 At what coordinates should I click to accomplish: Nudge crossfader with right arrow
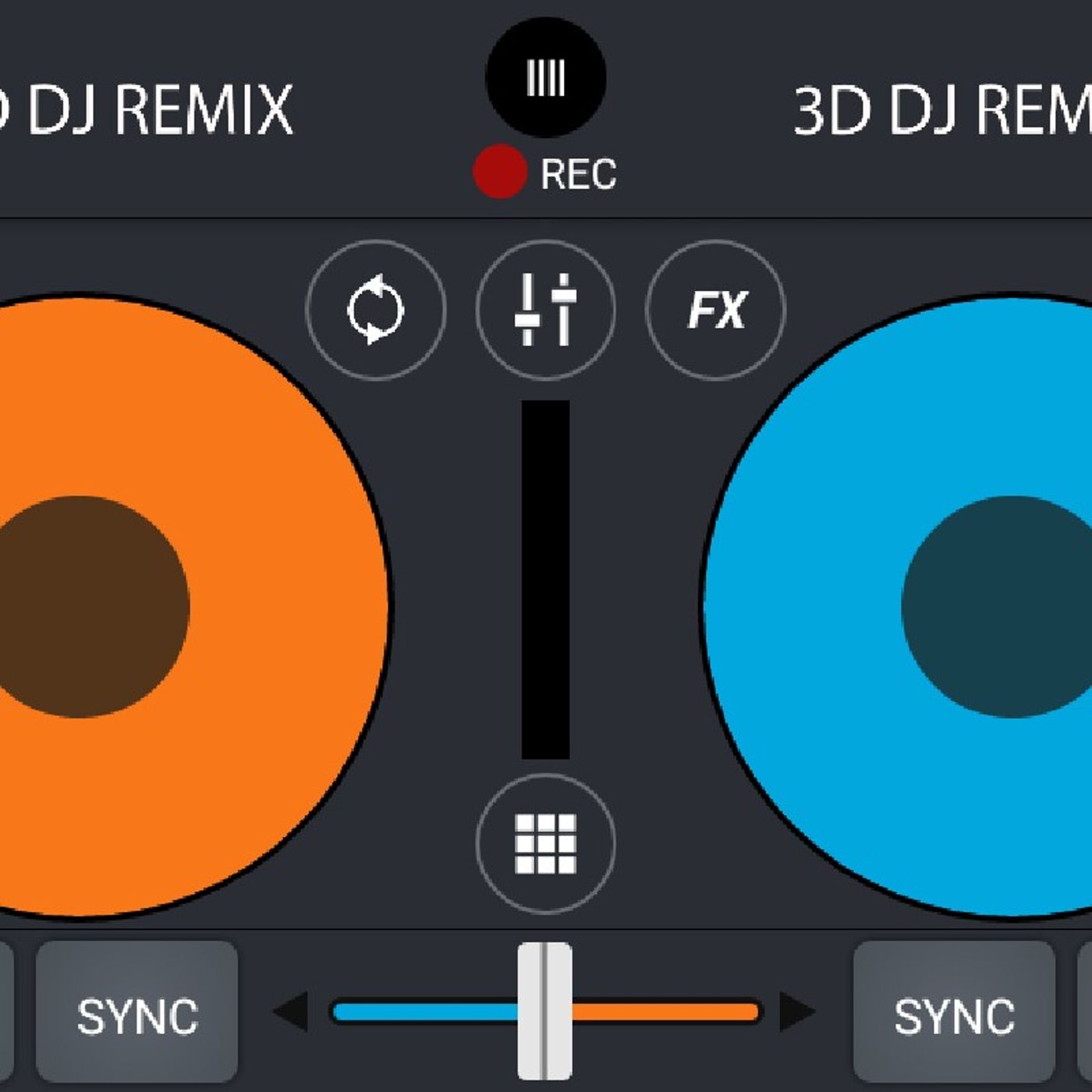[x=797, y=1012]
